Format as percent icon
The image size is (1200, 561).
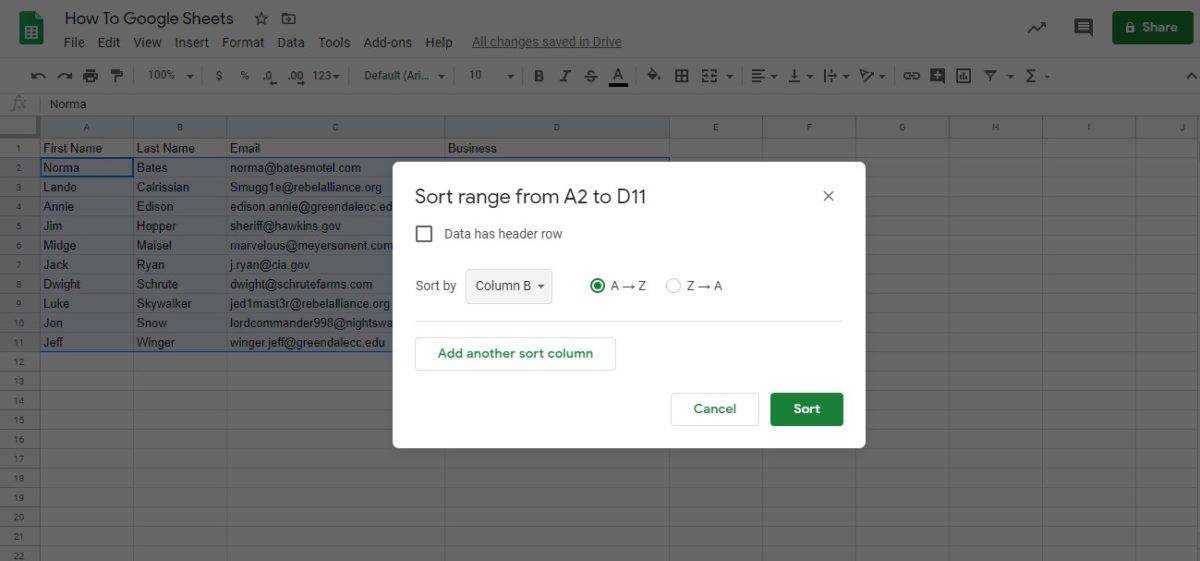coord(245,76)
